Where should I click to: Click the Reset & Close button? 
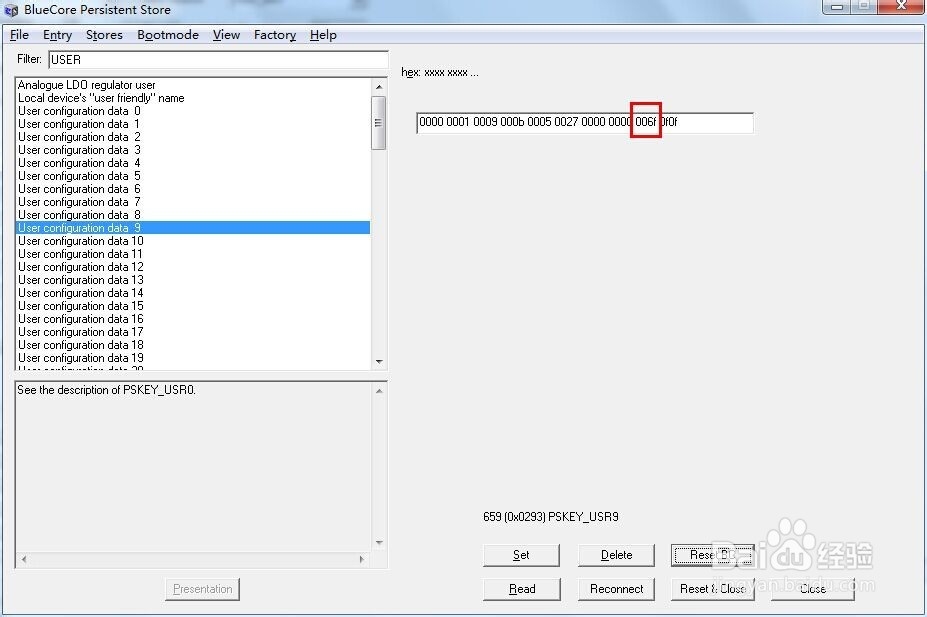tap(712, 589)
